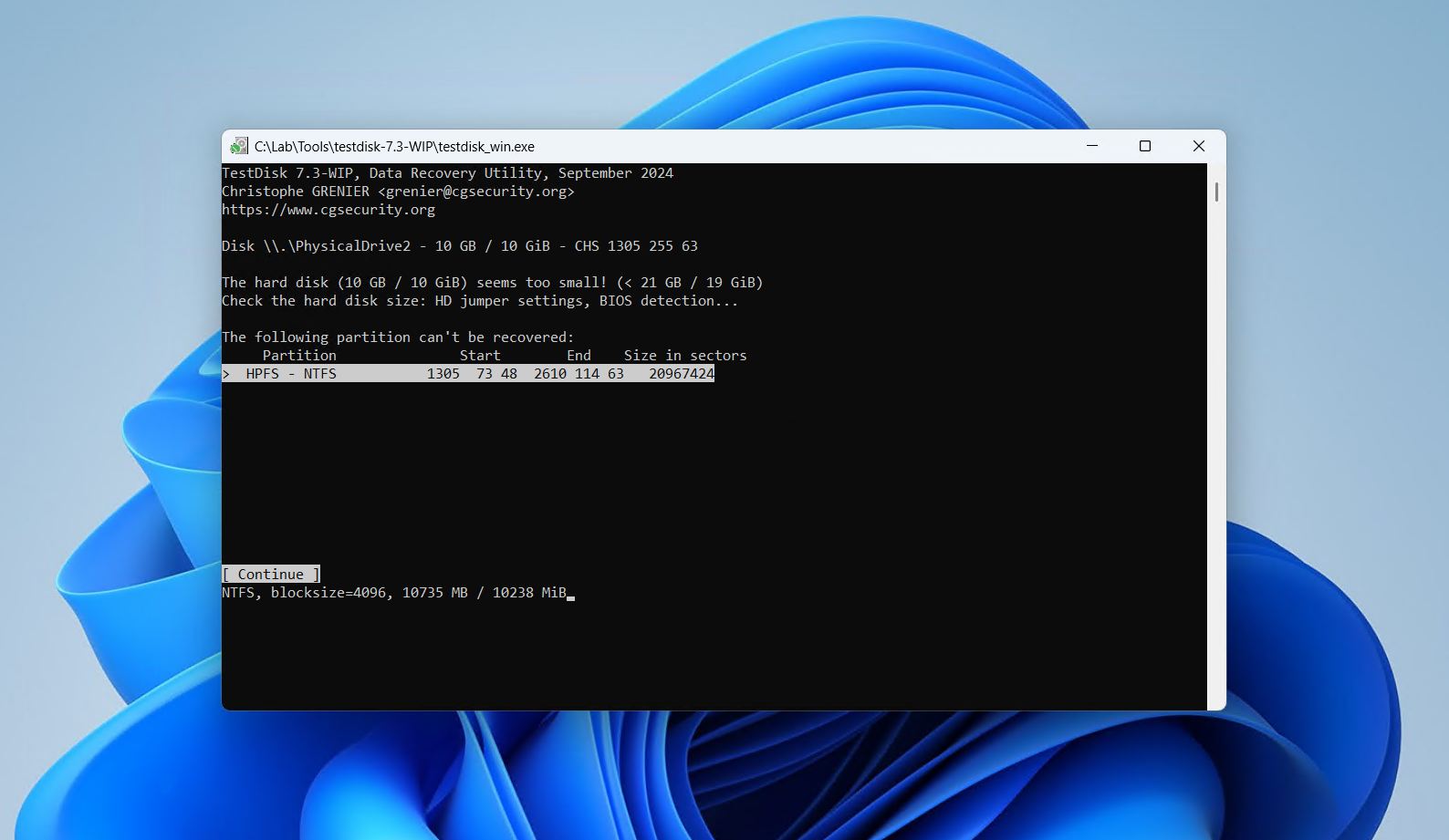
Task: Click the TestDisk 7.3-WIP header line
Action: point(447,172)
